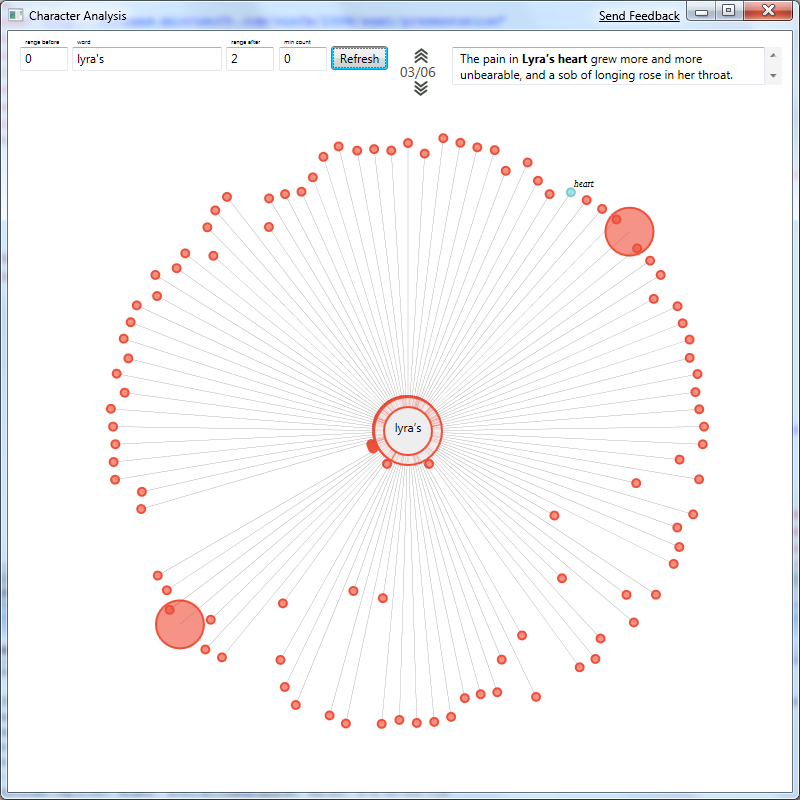Screen dimensions: 800x800
Task: Minimize the Character Analysis window
Action: tap(702, 12)
